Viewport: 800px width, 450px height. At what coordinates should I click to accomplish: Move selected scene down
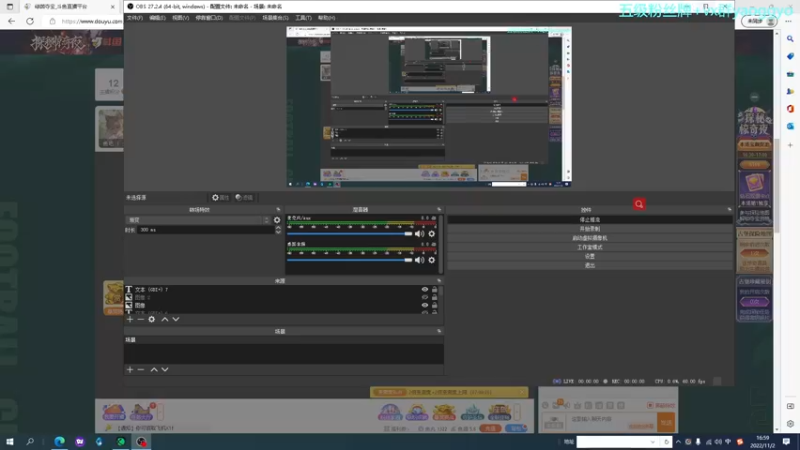pos(165,369)
